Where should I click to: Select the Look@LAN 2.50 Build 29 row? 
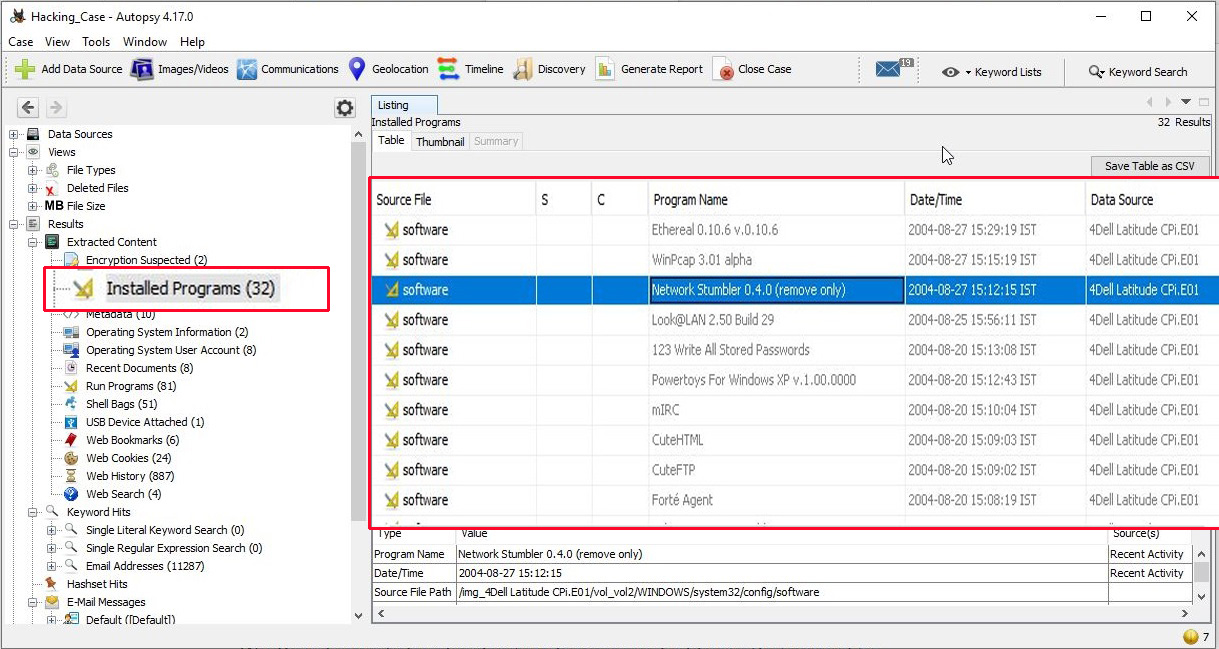(795, 320)
